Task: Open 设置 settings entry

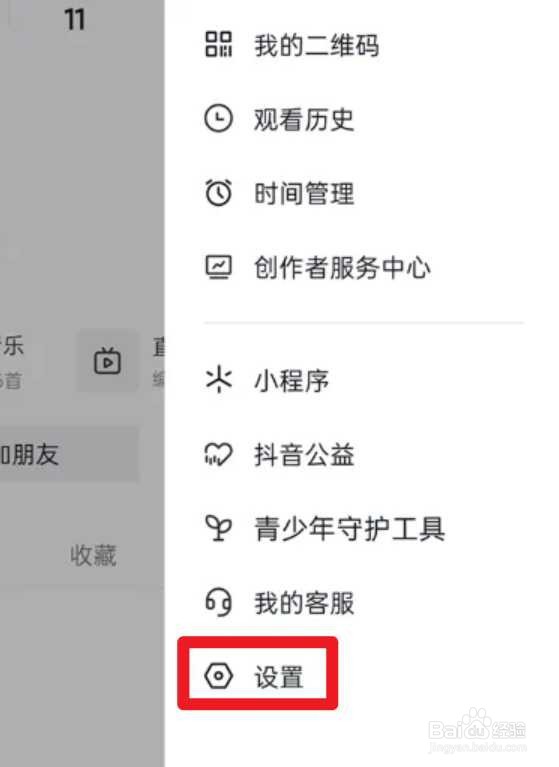Action: 257,674
